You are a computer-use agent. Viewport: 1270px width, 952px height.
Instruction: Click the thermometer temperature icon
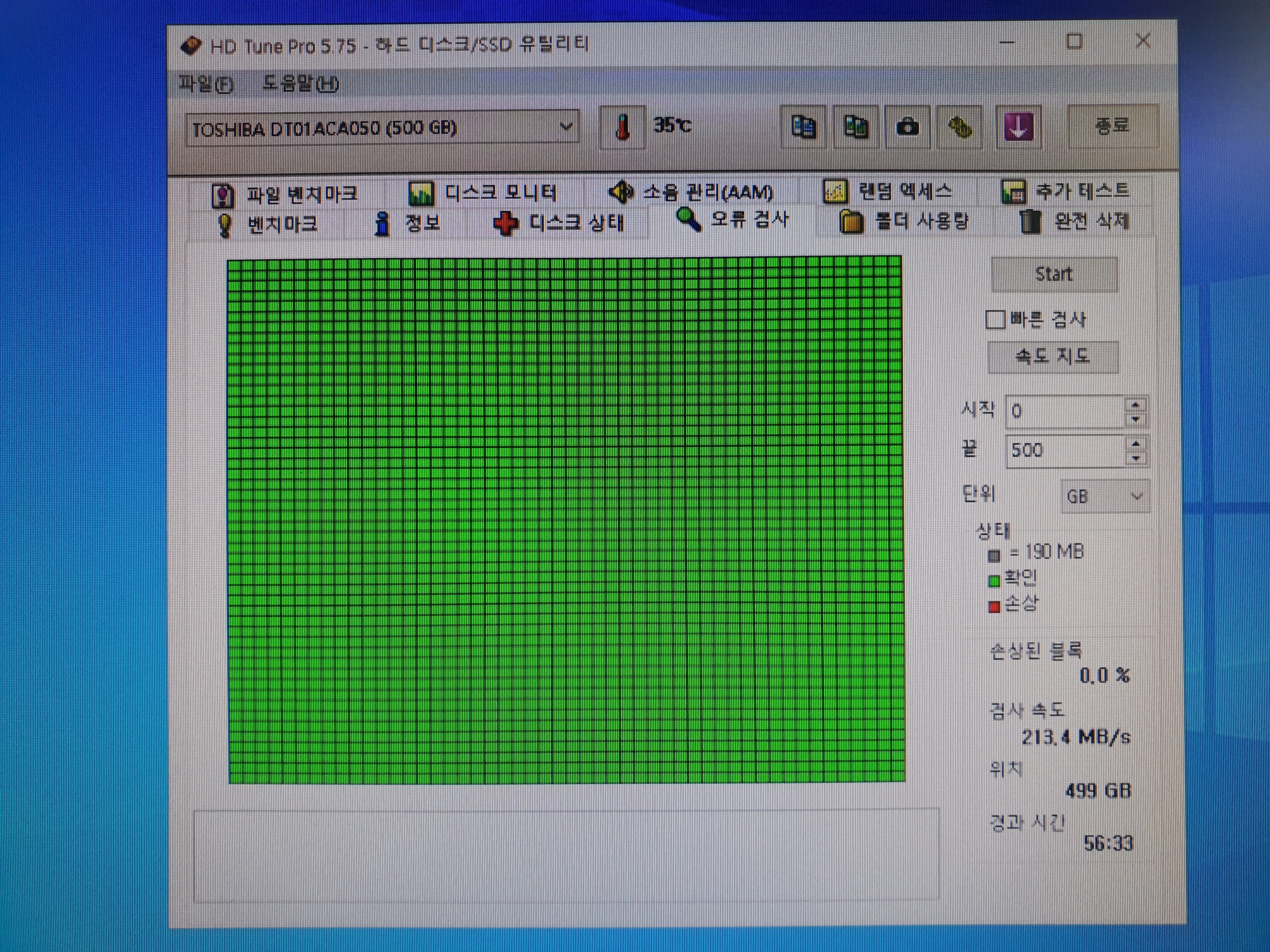[622, 127]
